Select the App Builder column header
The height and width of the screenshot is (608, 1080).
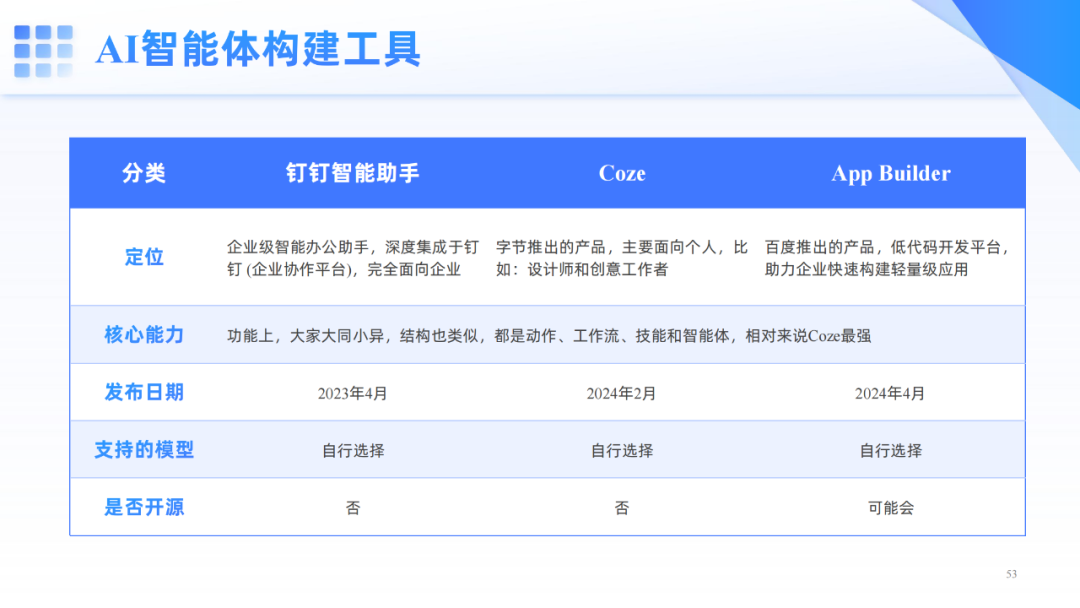click(891, 174)
